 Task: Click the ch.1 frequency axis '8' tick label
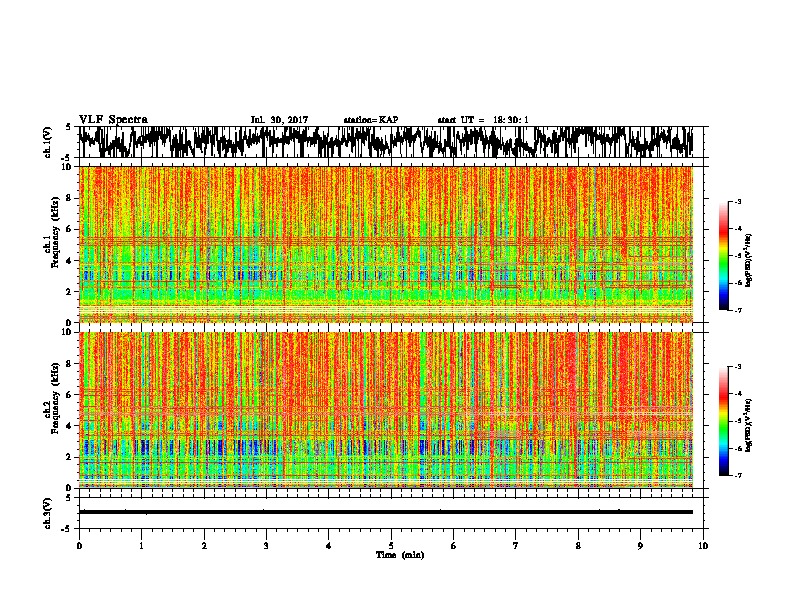pyautogui.click(x=70, y=198)
